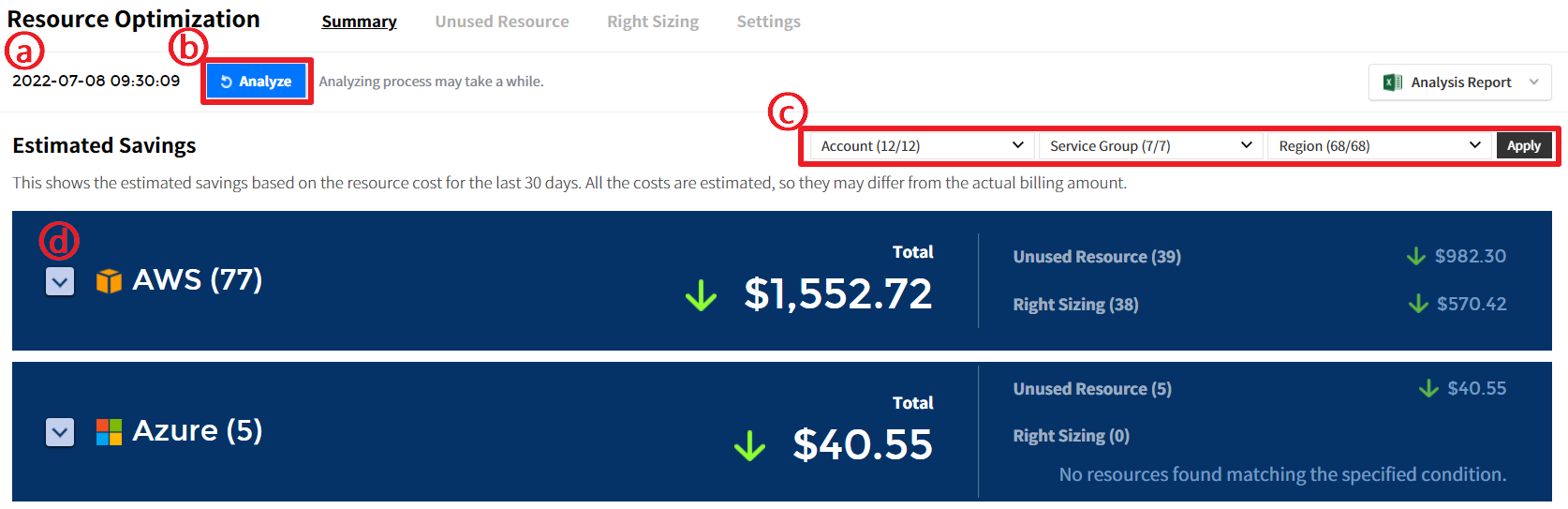Switch to the Right Sizing tab
The width and height of the screenshot is (1568, 509).
coord(652,22)
